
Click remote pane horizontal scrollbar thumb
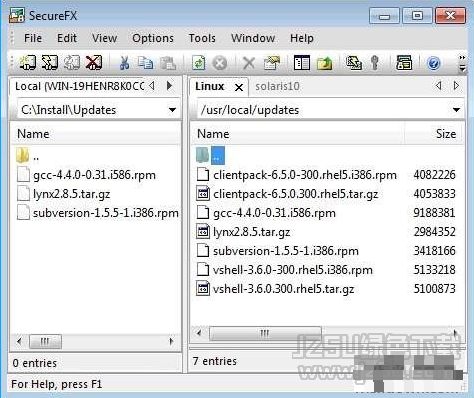pos(265,333)
